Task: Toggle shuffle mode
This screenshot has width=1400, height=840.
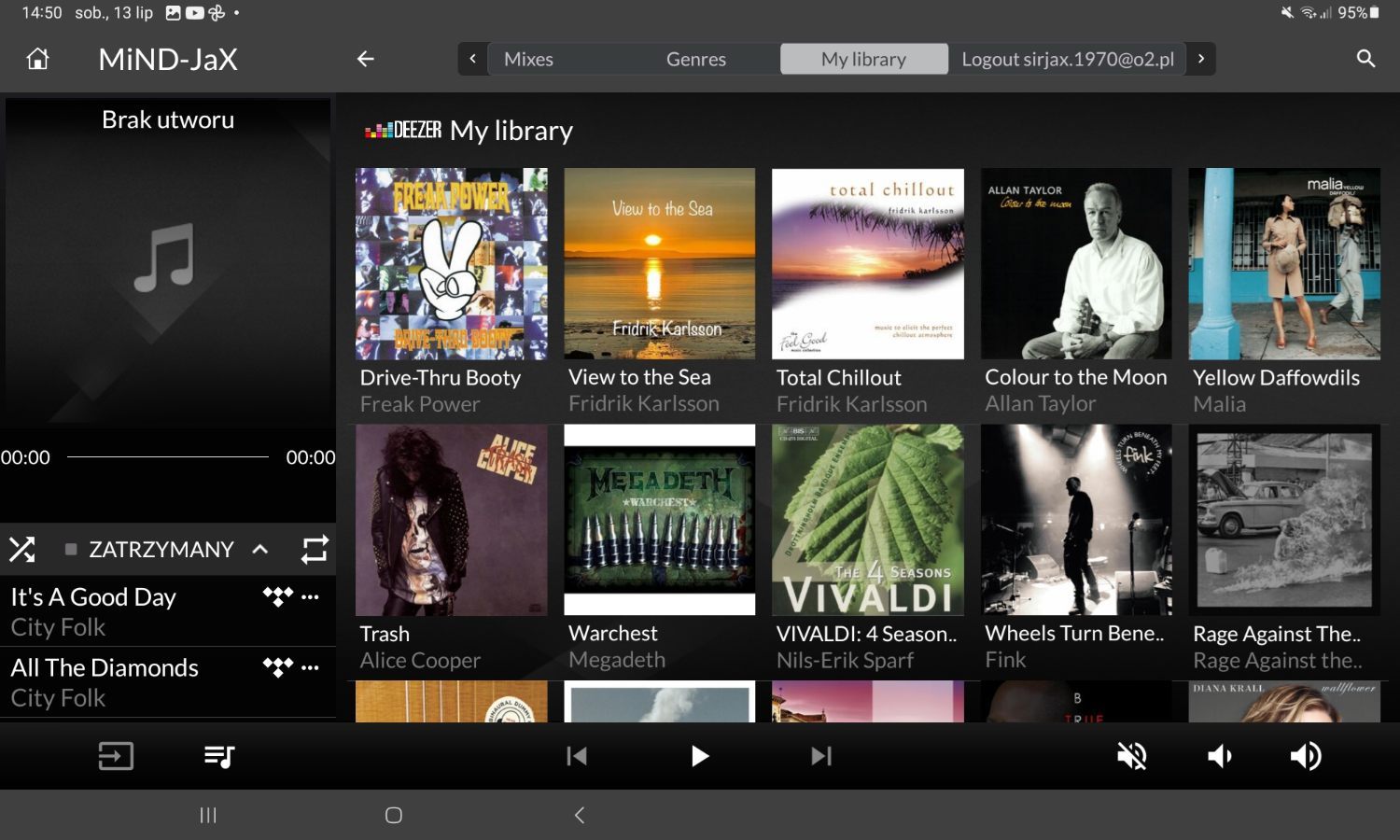Action: click(x=22, y=549)
